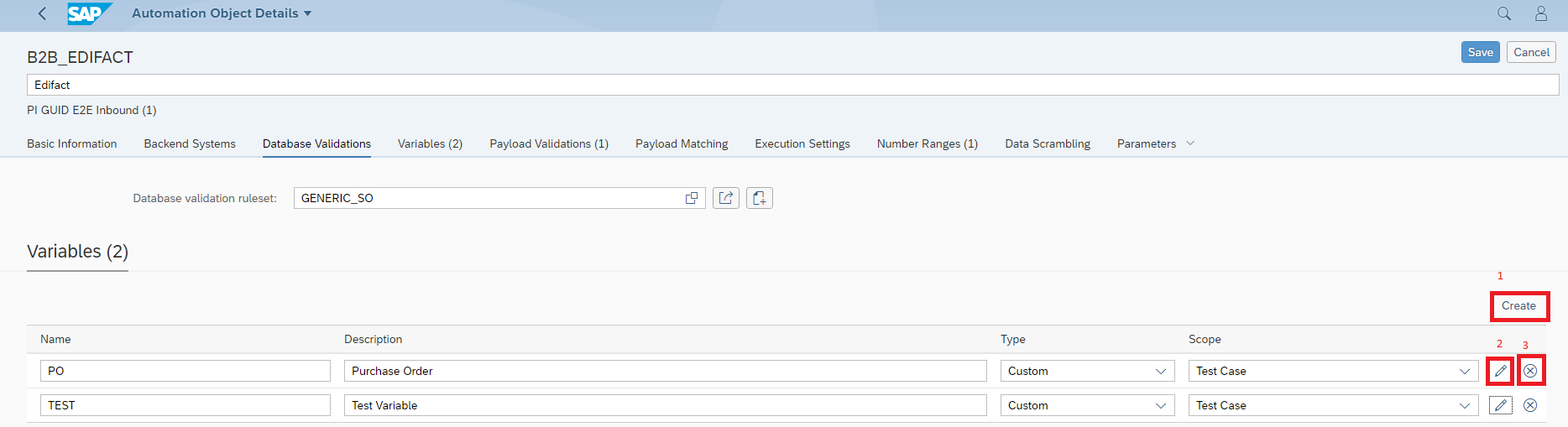Go to the Number Ranges tab
The image size is (1568, 427).
tap(927, 143)
